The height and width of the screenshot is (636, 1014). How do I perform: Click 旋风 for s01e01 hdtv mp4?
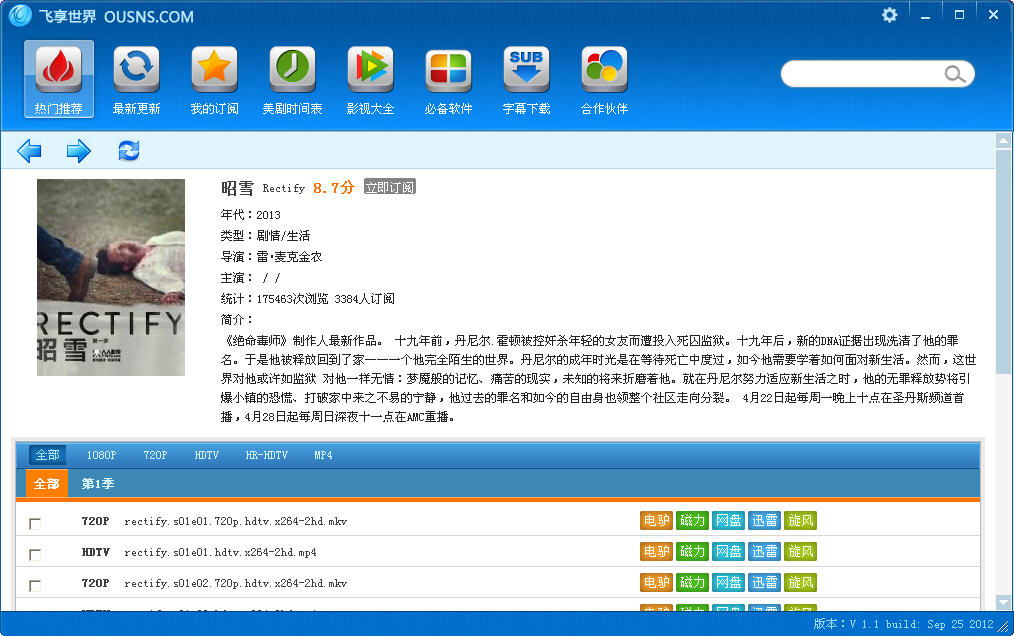[x=800, y=551]
